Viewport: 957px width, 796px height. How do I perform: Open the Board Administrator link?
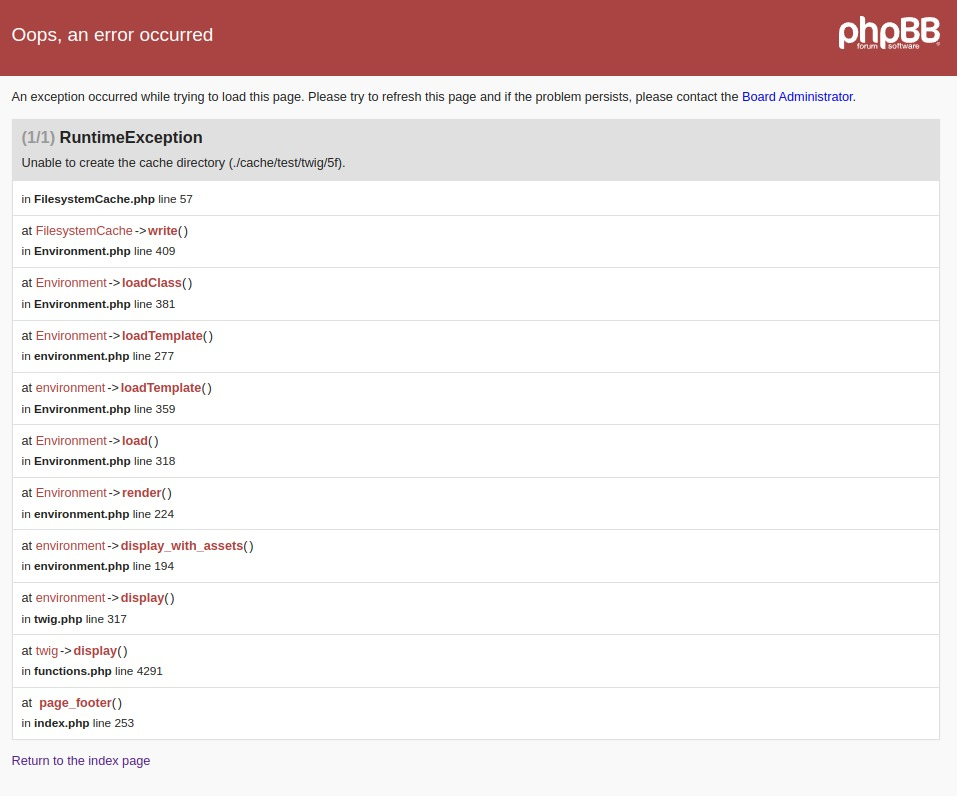797,97
